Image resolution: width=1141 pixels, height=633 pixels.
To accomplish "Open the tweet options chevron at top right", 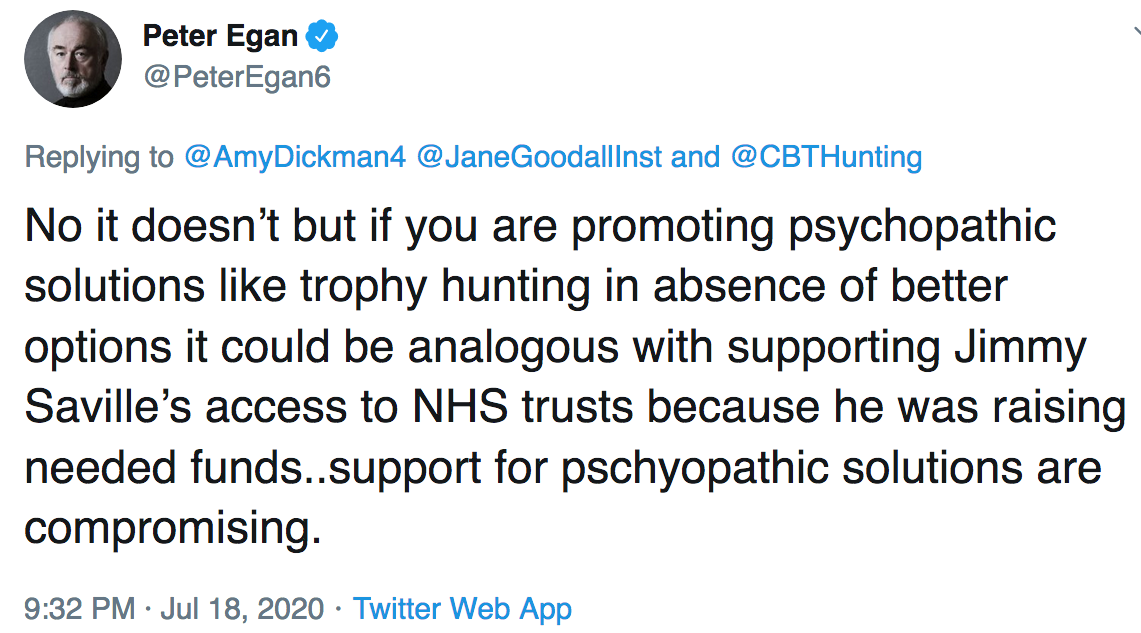I will pos(1137,32).
